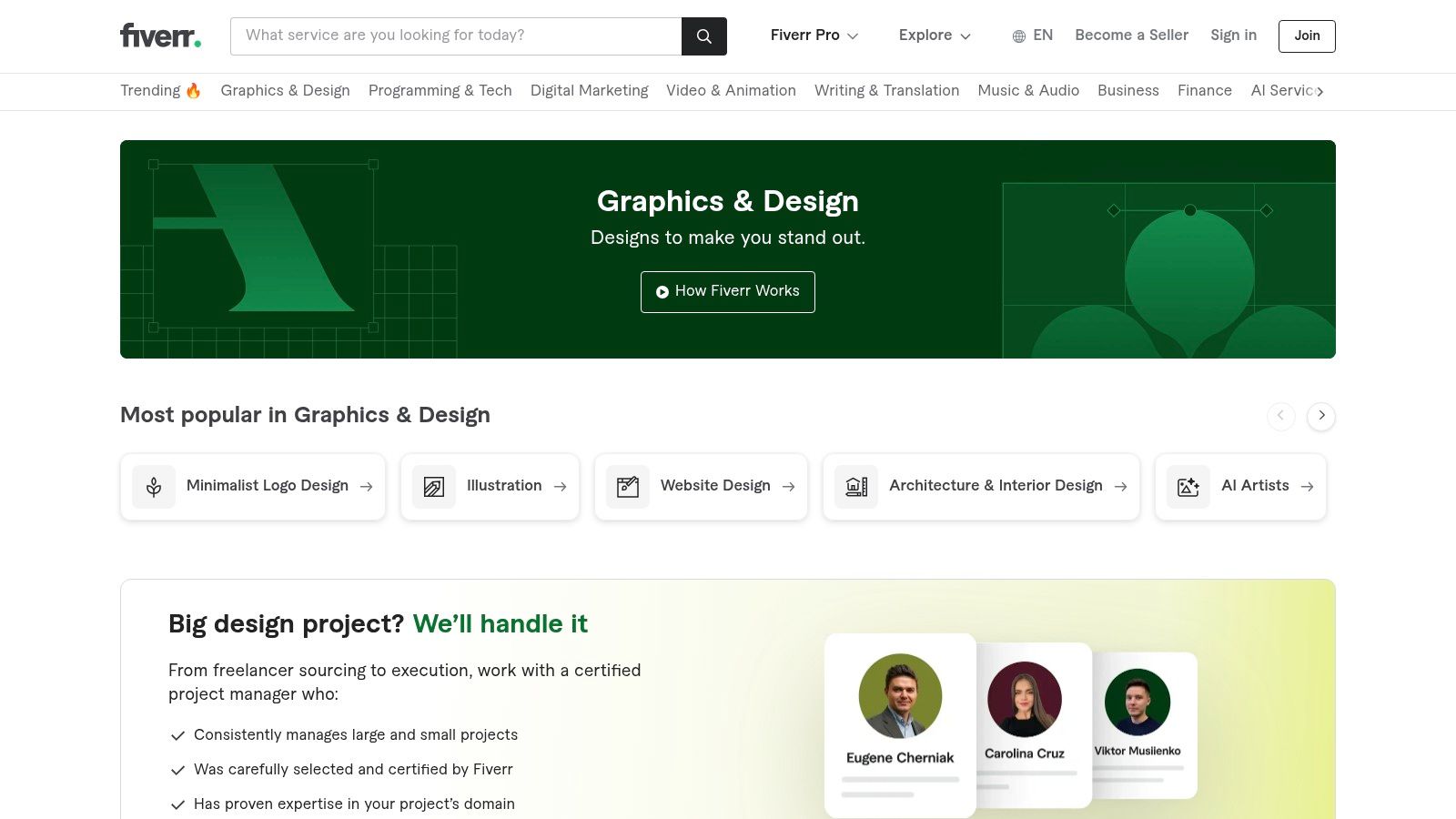Click the Sign in link

[1233, 35]
